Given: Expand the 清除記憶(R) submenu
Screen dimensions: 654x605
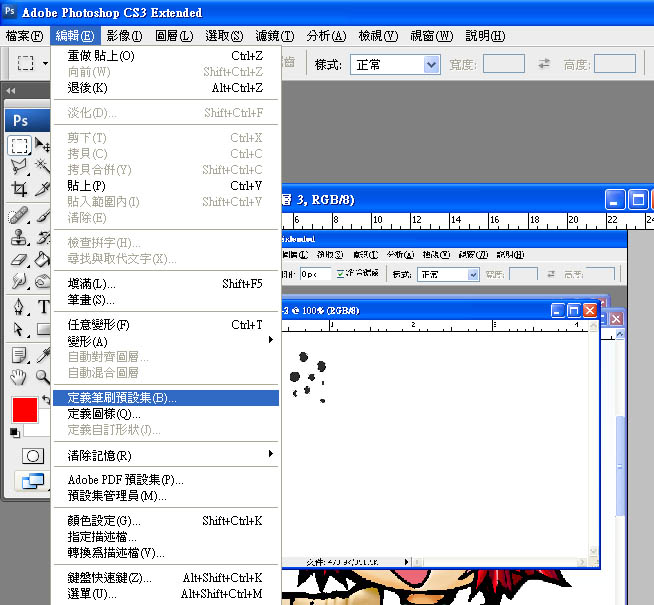Looking at the screenshot, I should click(x=166, y=455).
